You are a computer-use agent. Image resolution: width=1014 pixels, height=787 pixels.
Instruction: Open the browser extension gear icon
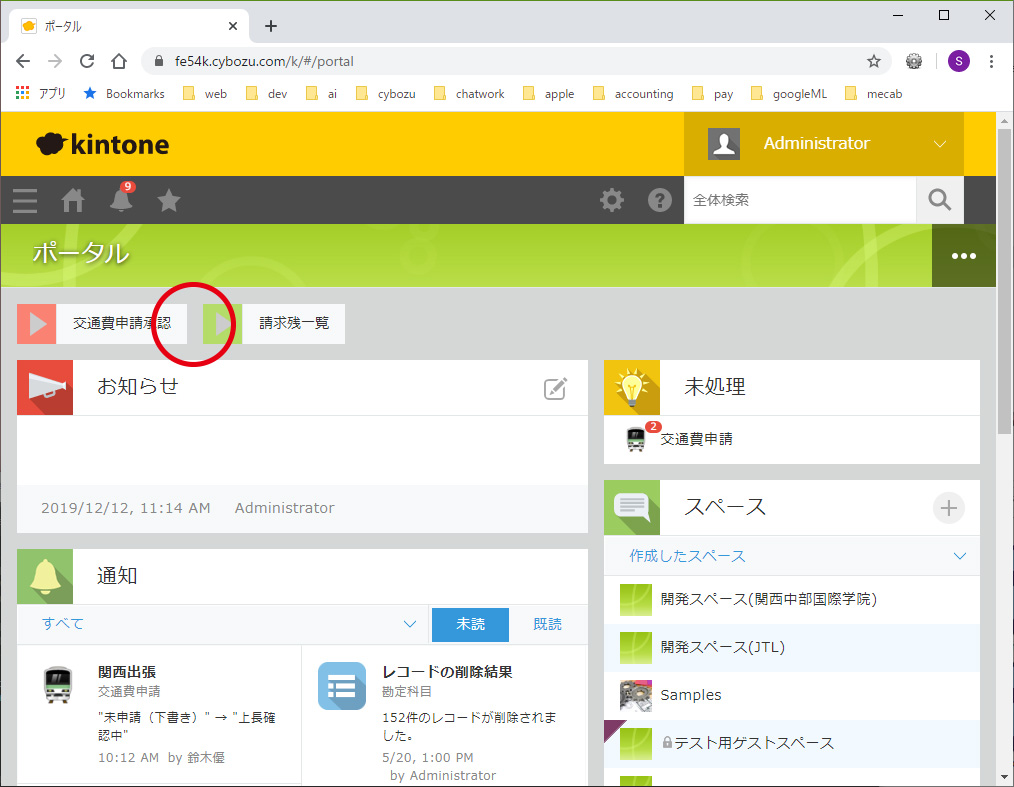pos(914,61)
